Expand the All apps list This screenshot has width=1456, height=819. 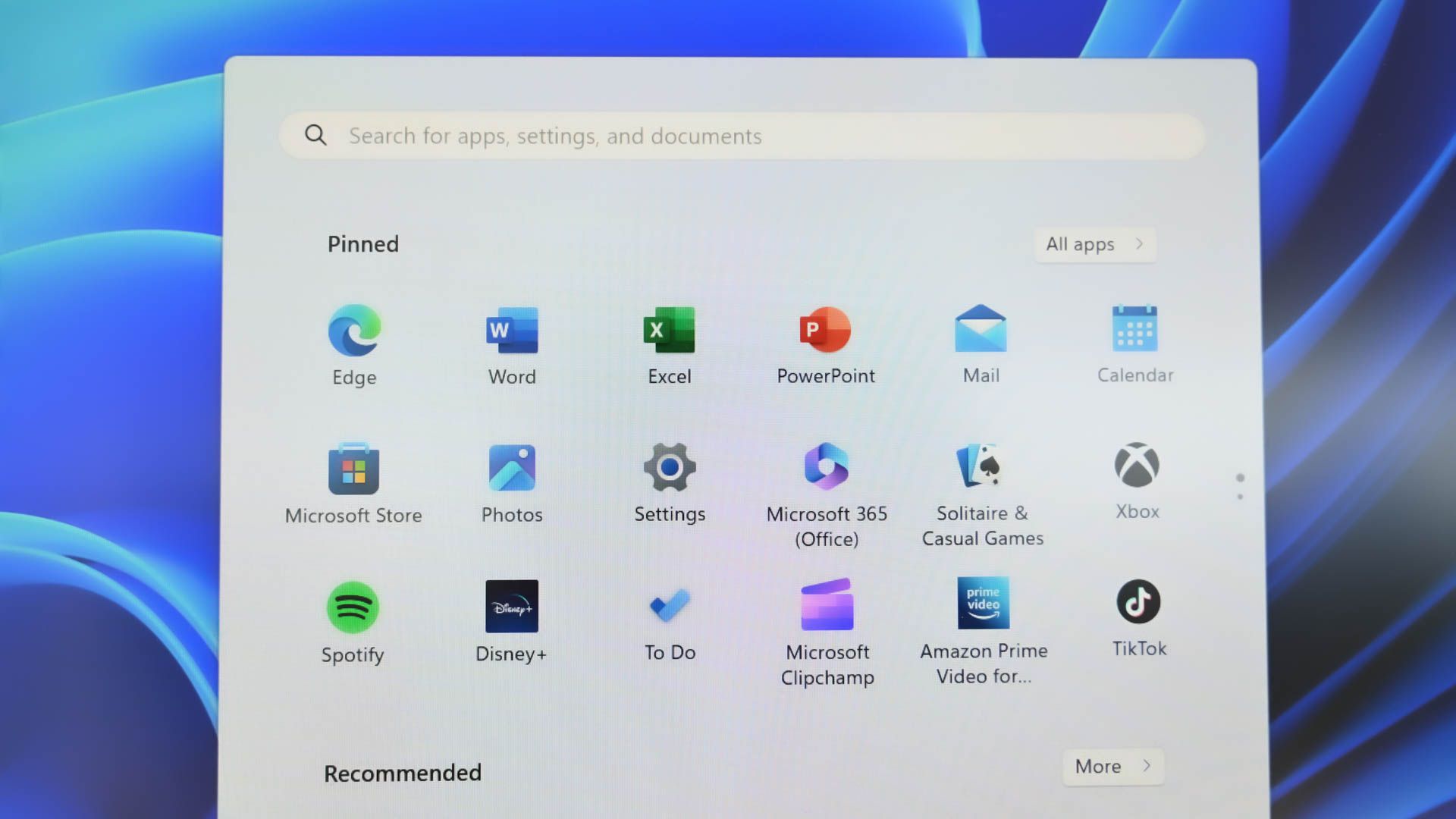[1094, 244]
